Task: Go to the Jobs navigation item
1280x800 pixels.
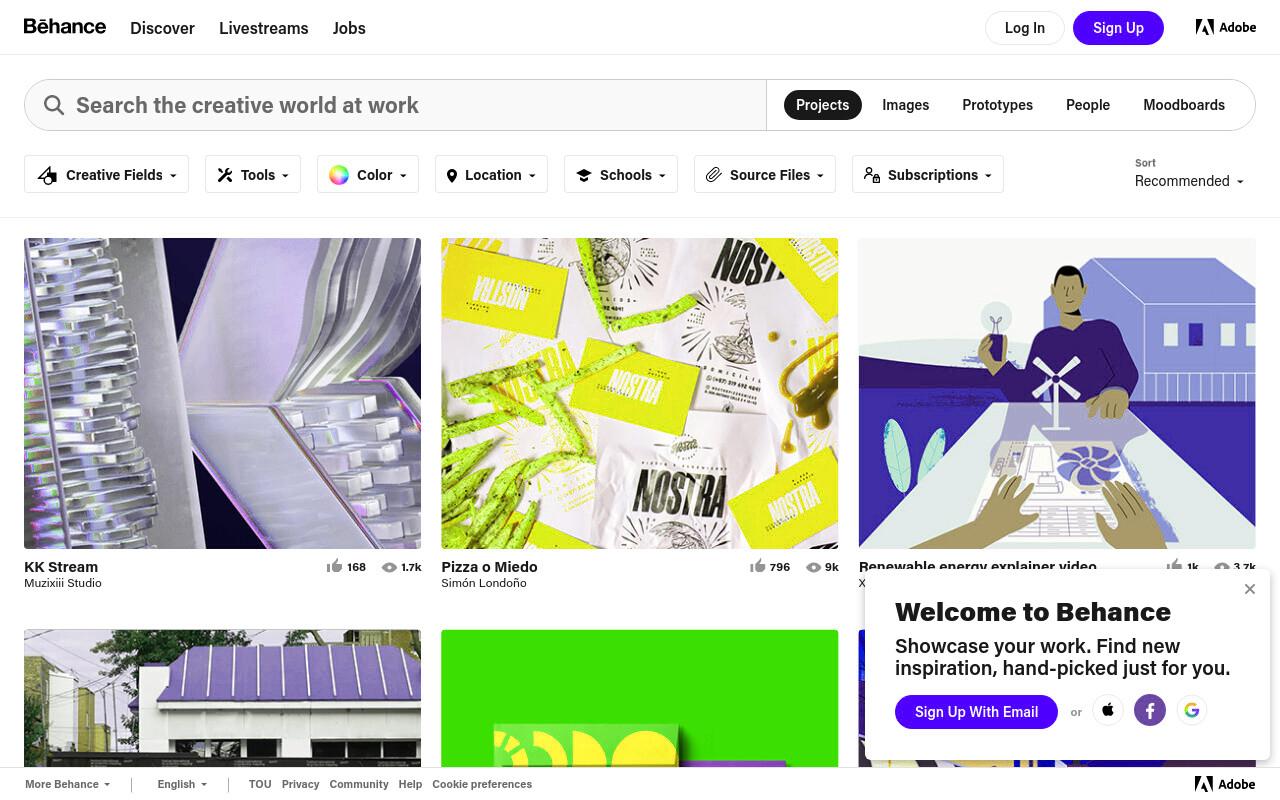Action: pos(349,28)
